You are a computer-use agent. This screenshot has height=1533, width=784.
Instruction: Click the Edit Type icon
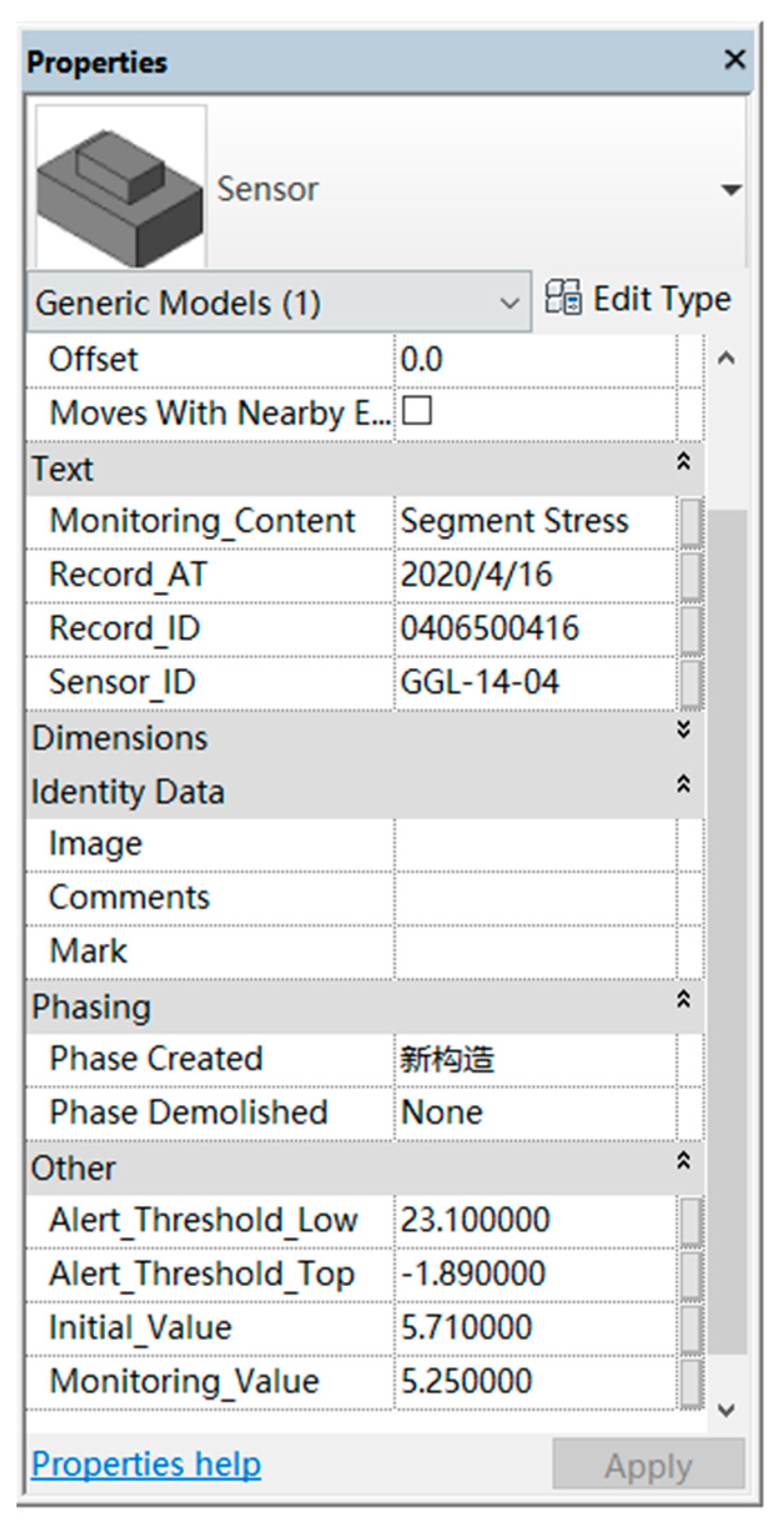(563, 298)
